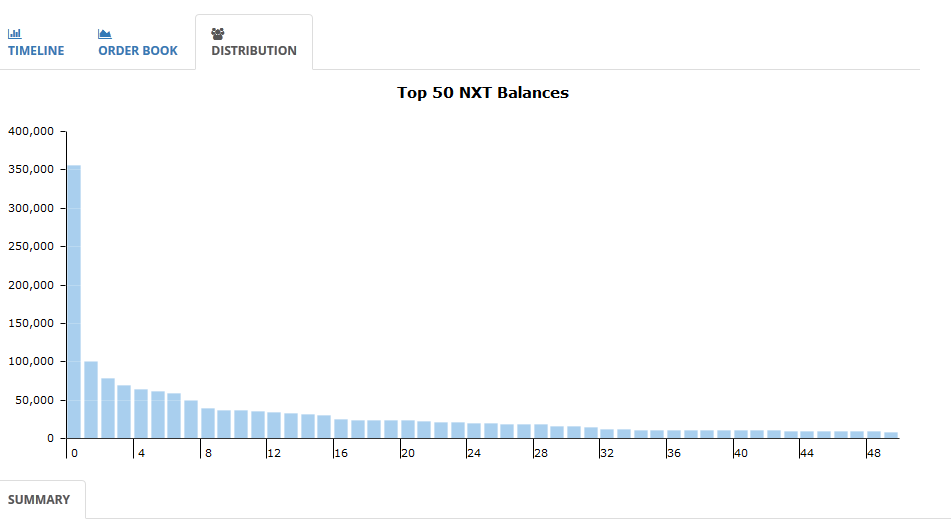This screenshot has width=951, height=524.
Task: Click x-axis tick label 36
Action: 674,453
